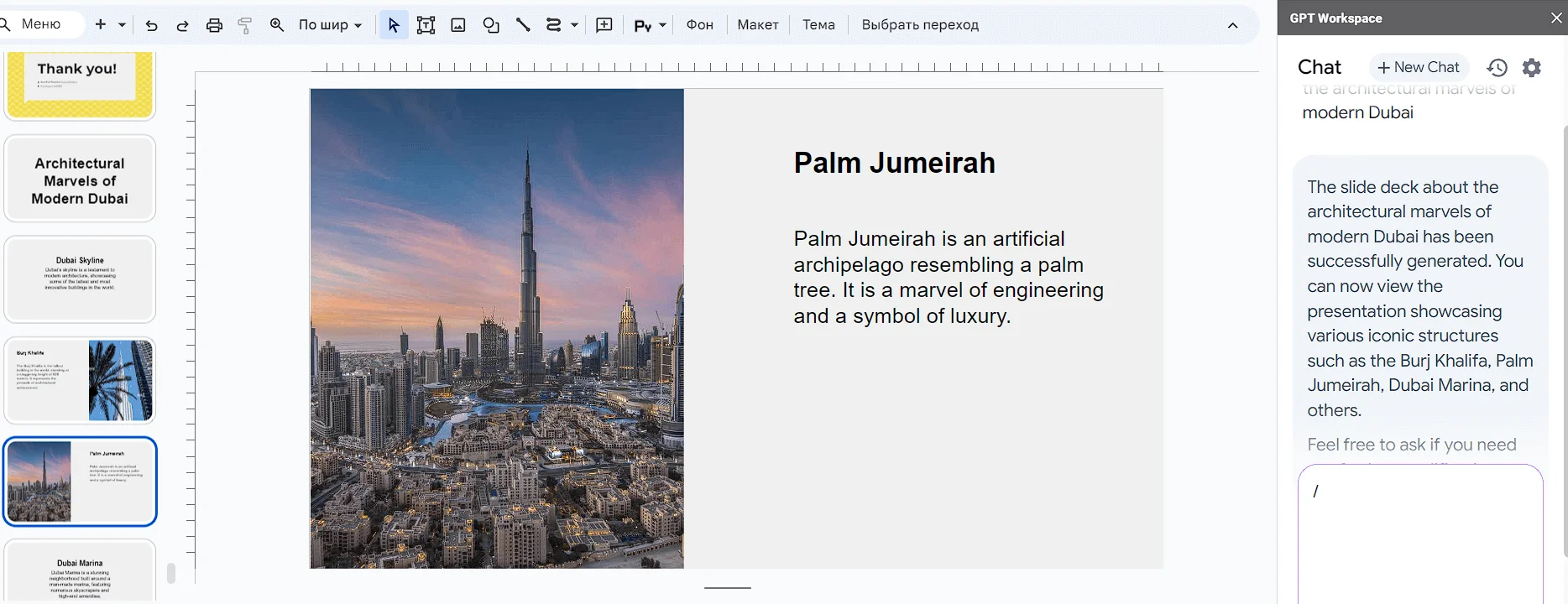
Task: Click the Undo arrow icon
Action: 151,25
